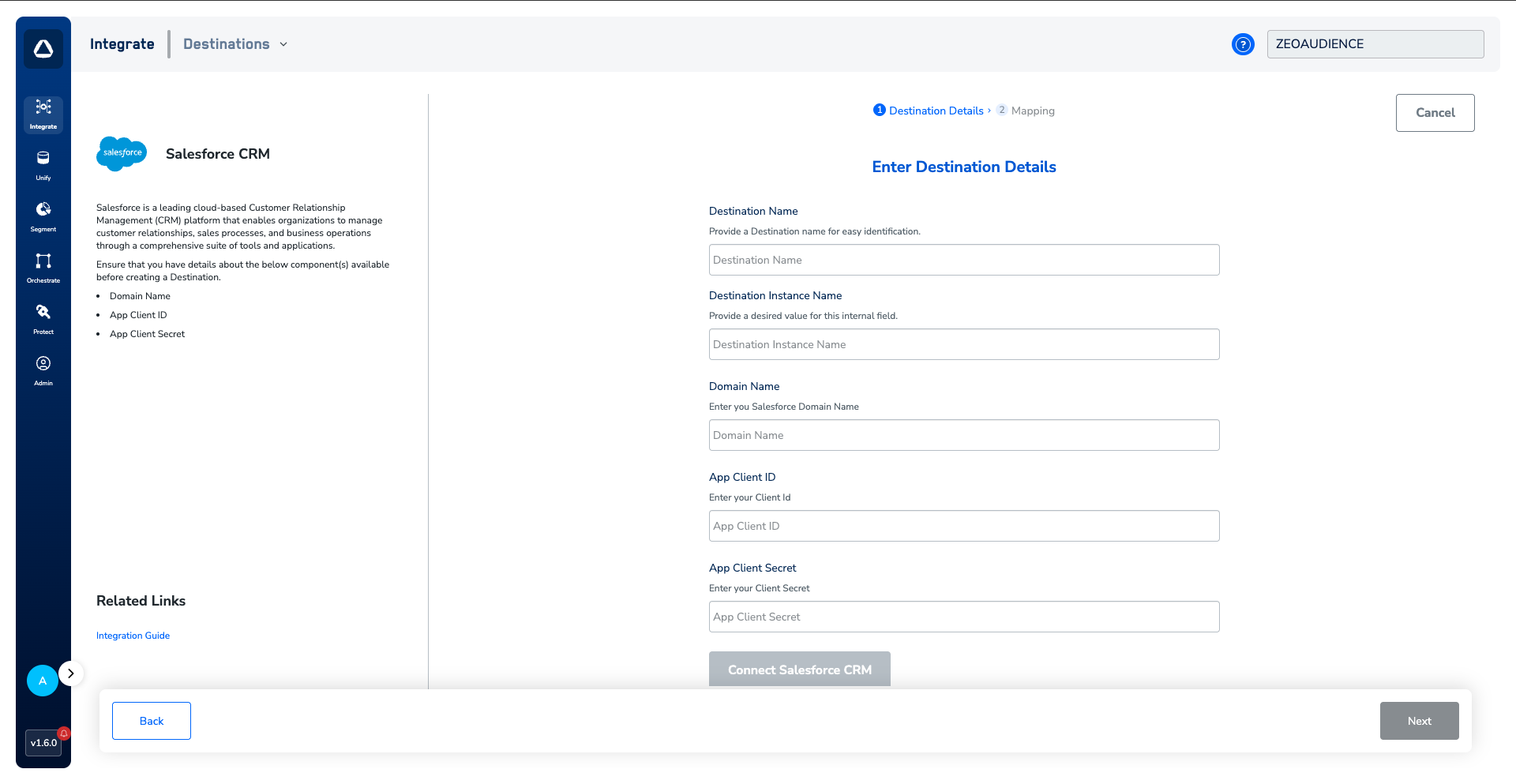This screenshot has height=784, width=1516.
Task: Click the Cancel button
Action: [1435, 113]
